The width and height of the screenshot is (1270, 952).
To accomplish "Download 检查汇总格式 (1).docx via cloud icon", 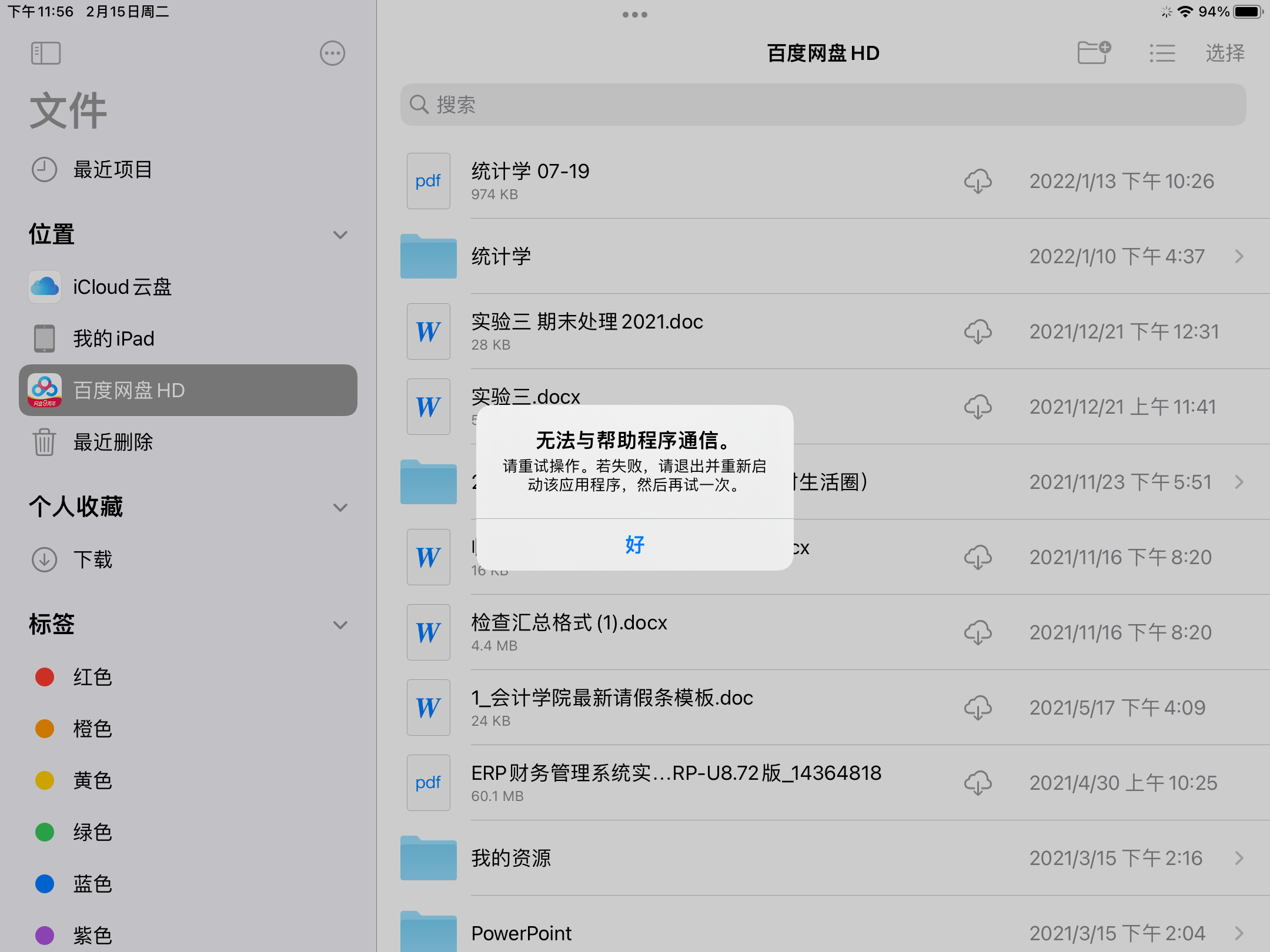I will tap(978, 632).
